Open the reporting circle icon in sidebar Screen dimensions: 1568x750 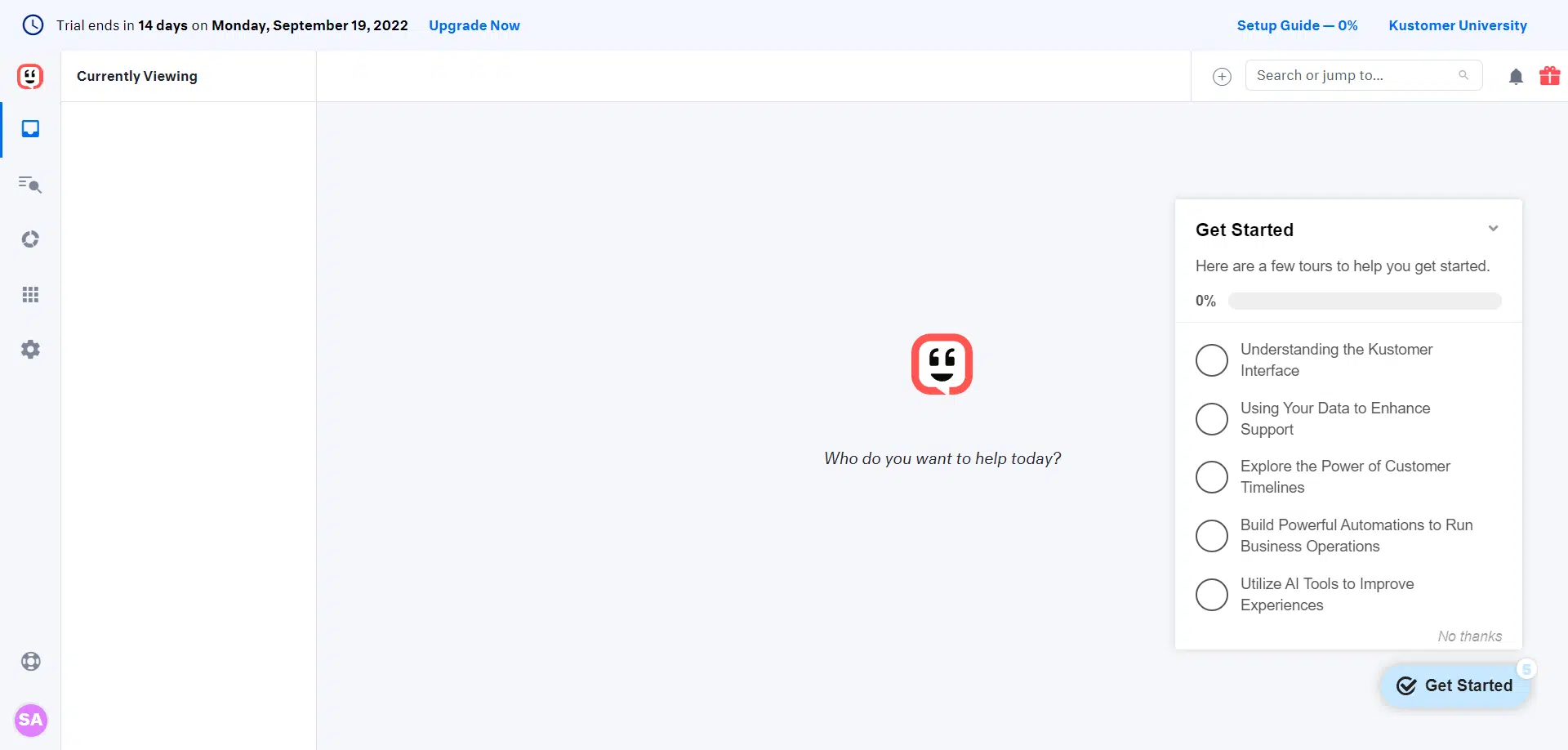pyautogui.click(x=30, y=239)
